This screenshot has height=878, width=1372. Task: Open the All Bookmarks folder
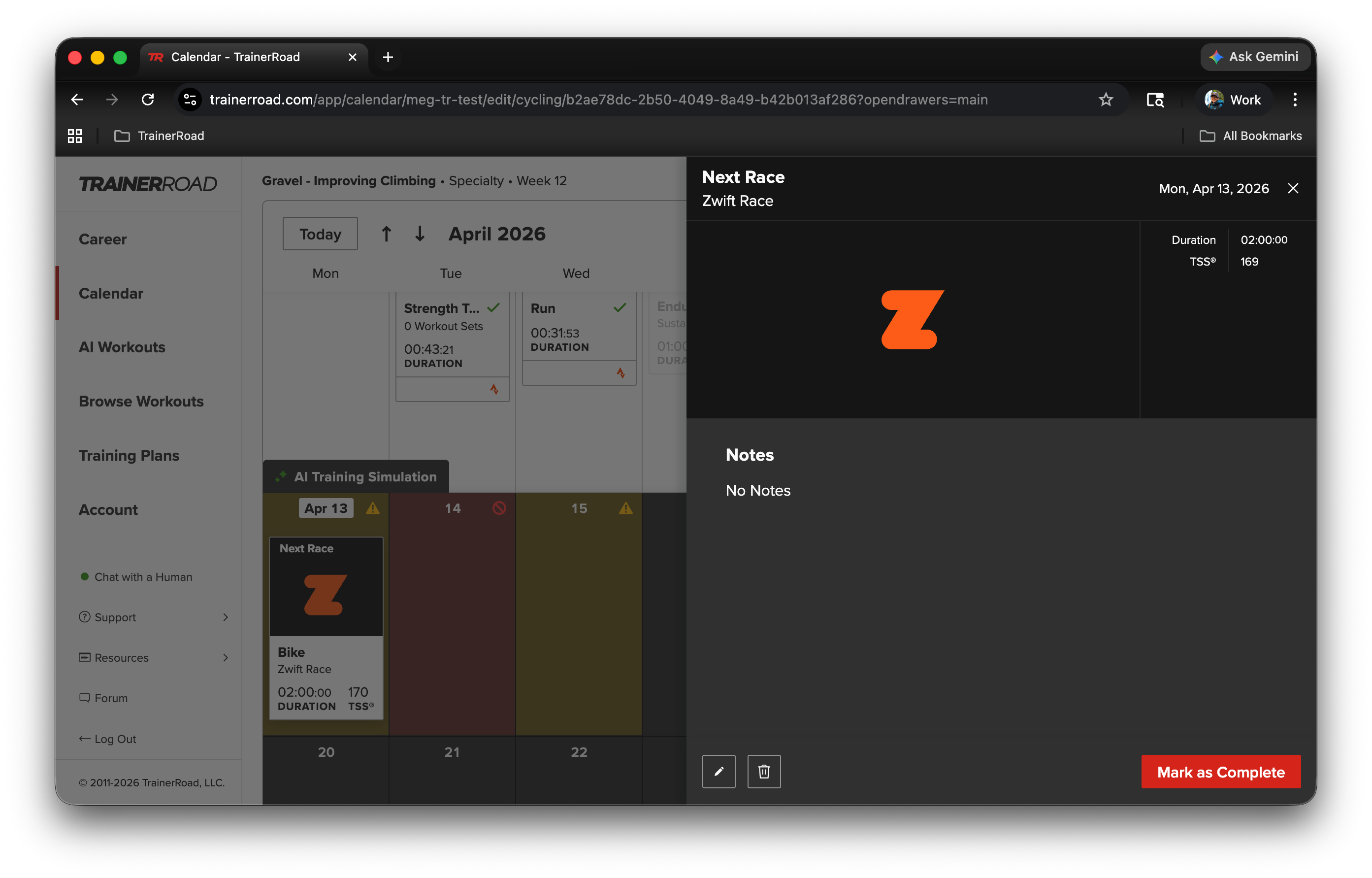click(1250, 135)
